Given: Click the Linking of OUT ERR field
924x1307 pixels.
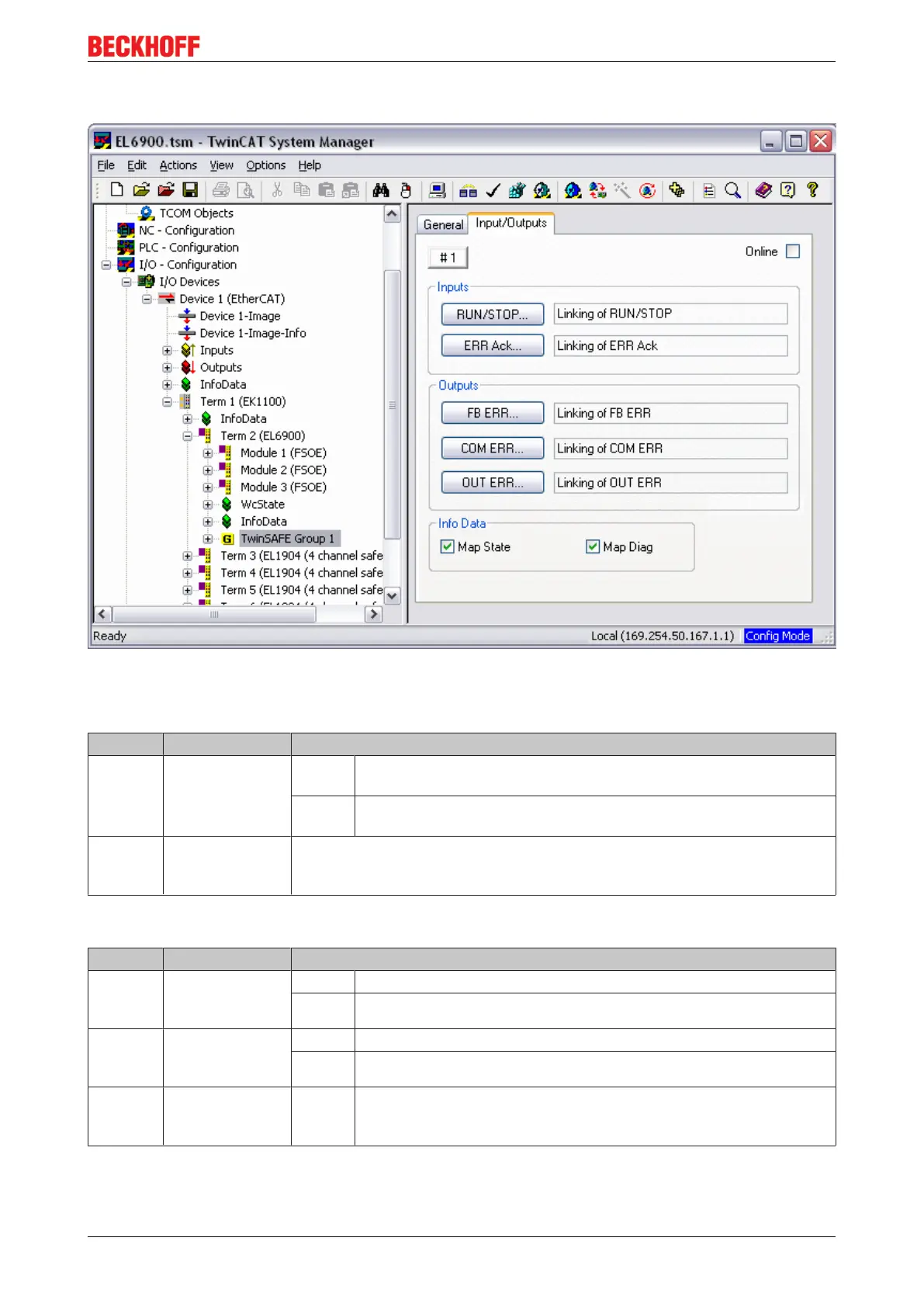Looking at the screenshot, I should [670, 483].
